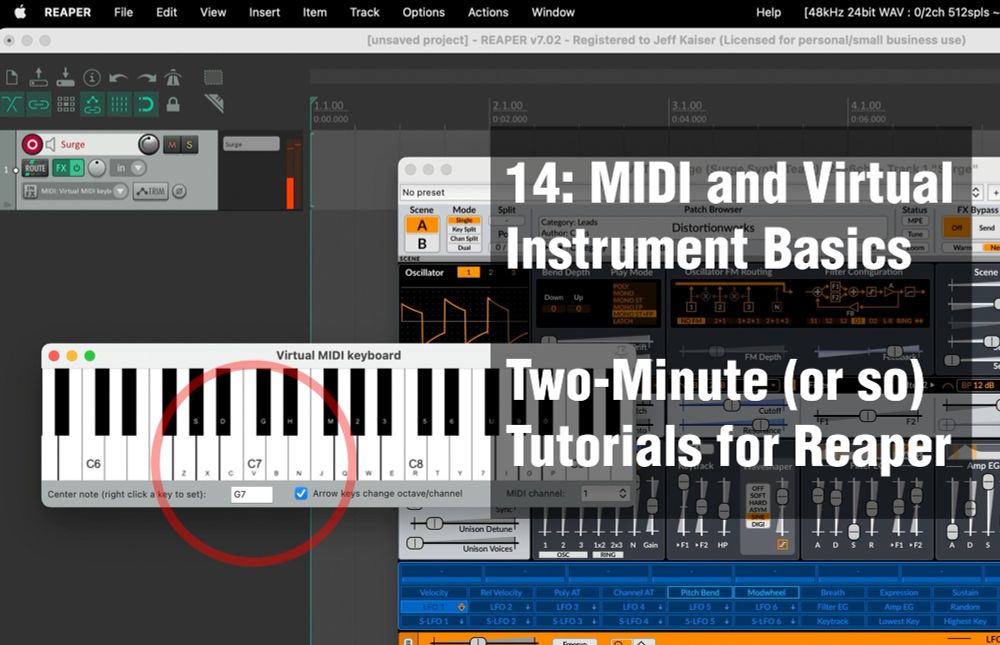
Task: Click the Surge track volume knob
Action: (x=149, y=145)
